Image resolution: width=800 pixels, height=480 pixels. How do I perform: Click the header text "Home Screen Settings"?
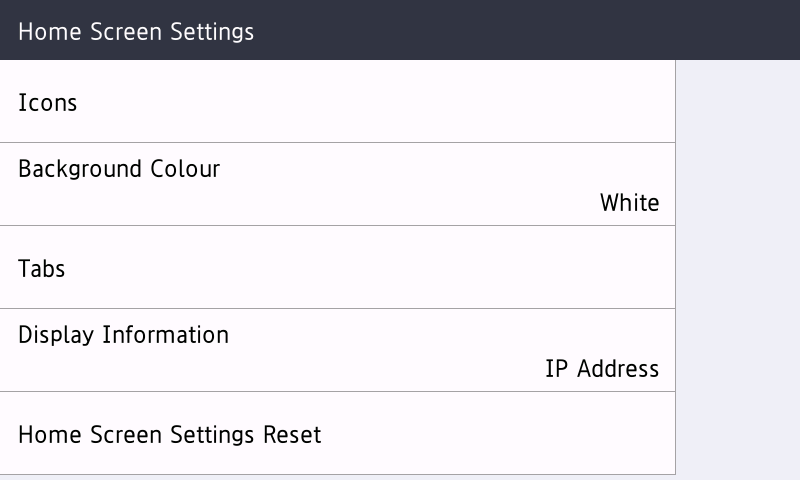tap(136, 31)
